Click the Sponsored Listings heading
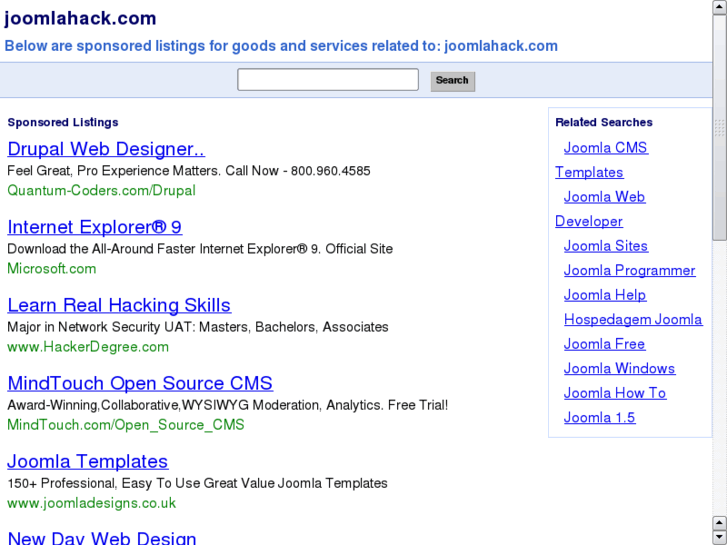Viewport: 727px width, 545px height. pos(63,122)
